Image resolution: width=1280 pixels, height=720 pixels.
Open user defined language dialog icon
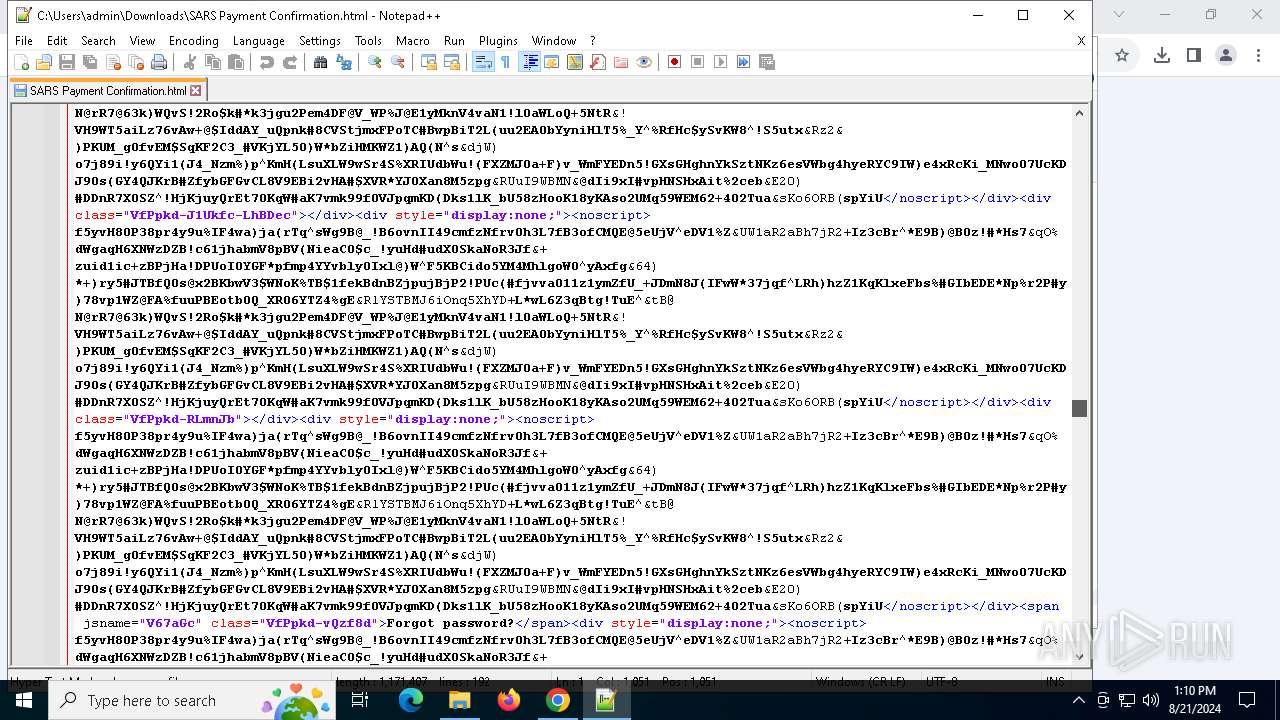coord(552,62)
